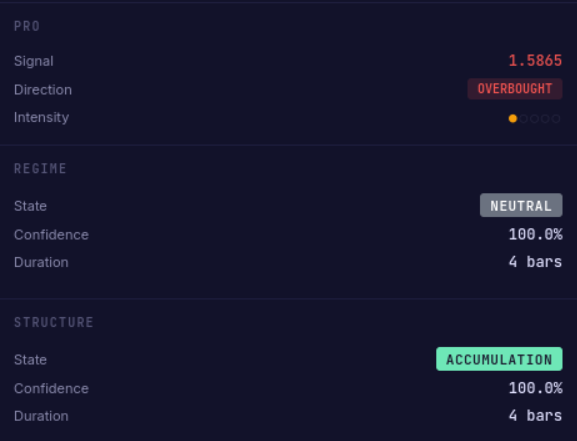Select the REGIME section header
The image size is (577, 441).
[x=40, y=169]
